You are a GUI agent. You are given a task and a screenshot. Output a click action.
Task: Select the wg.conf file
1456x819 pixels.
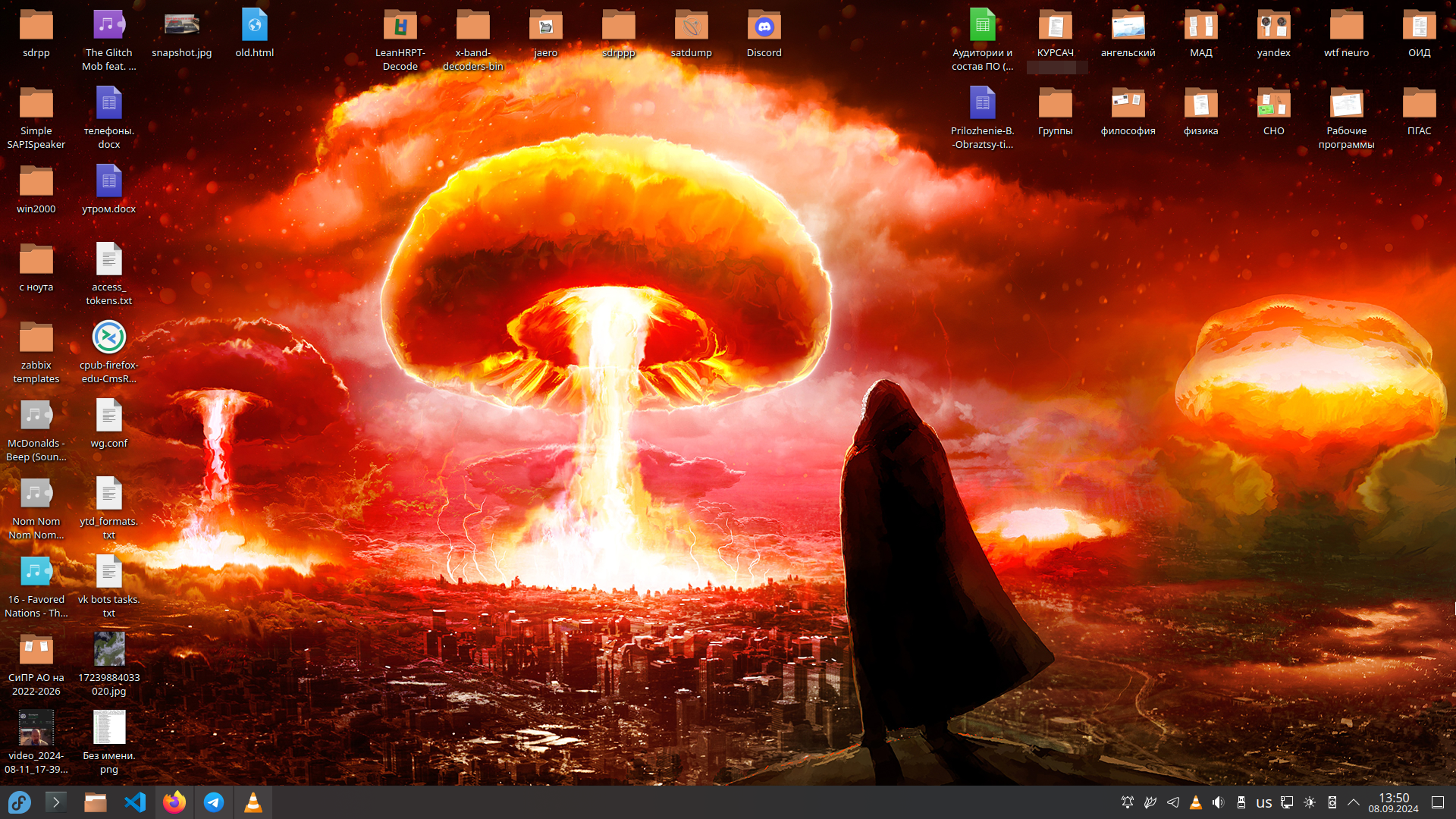coord(109,425)
